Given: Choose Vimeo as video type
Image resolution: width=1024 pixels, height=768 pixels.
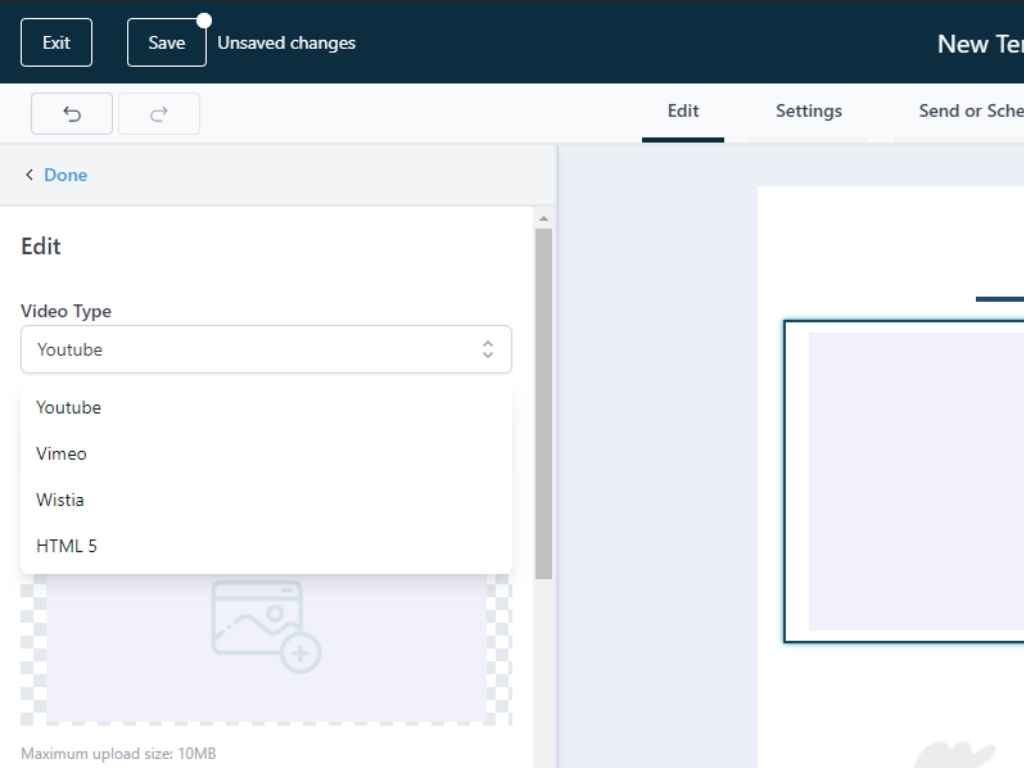Looking at the screenshot, I should [266, 454].
